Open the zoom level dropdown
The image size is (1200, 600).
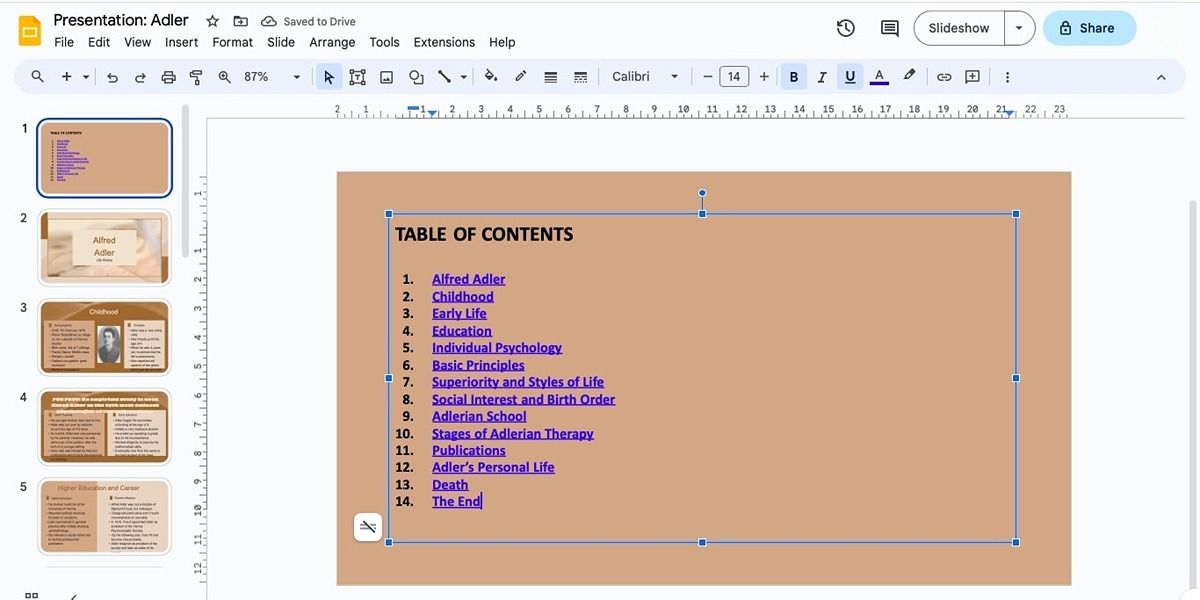pos(296,76)
